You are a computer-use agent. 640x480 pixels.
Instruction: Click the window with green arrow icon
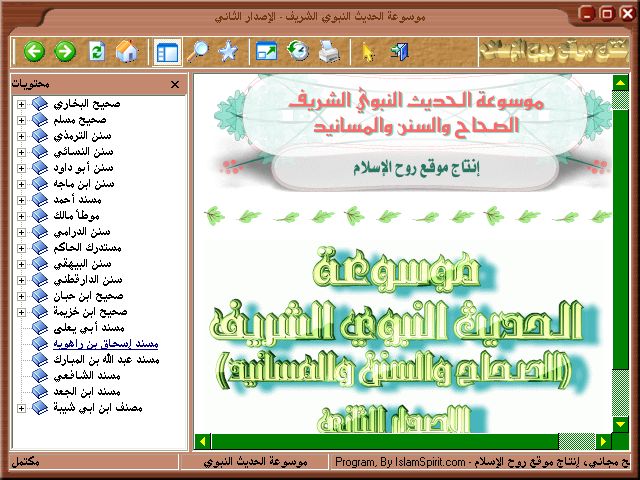tap(266, 52)
